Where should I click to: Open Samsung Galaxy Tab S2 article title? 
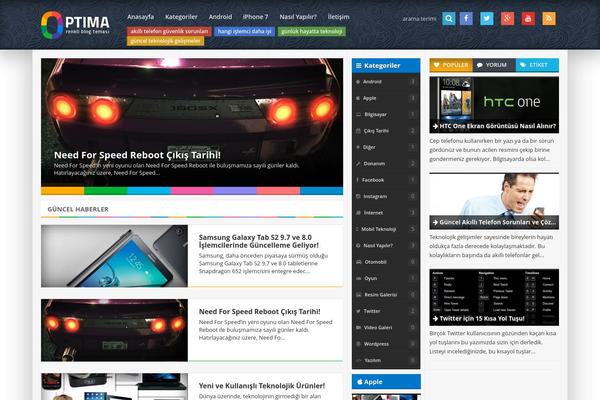pyautogui.click(x=258, y=241)
